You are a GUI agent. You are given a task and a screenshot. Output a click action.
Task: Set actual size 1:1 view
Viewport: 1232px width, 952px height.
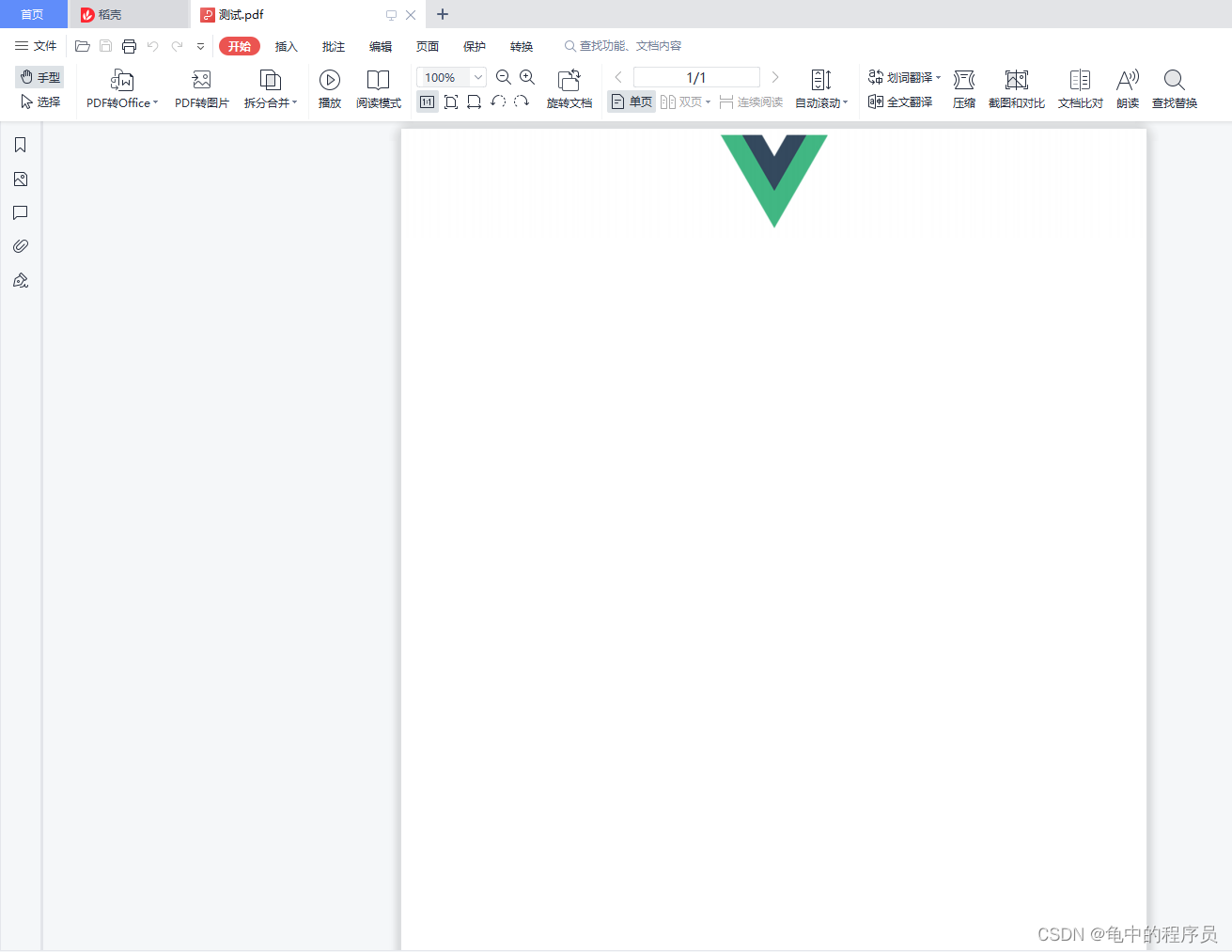tap(428, 101)
